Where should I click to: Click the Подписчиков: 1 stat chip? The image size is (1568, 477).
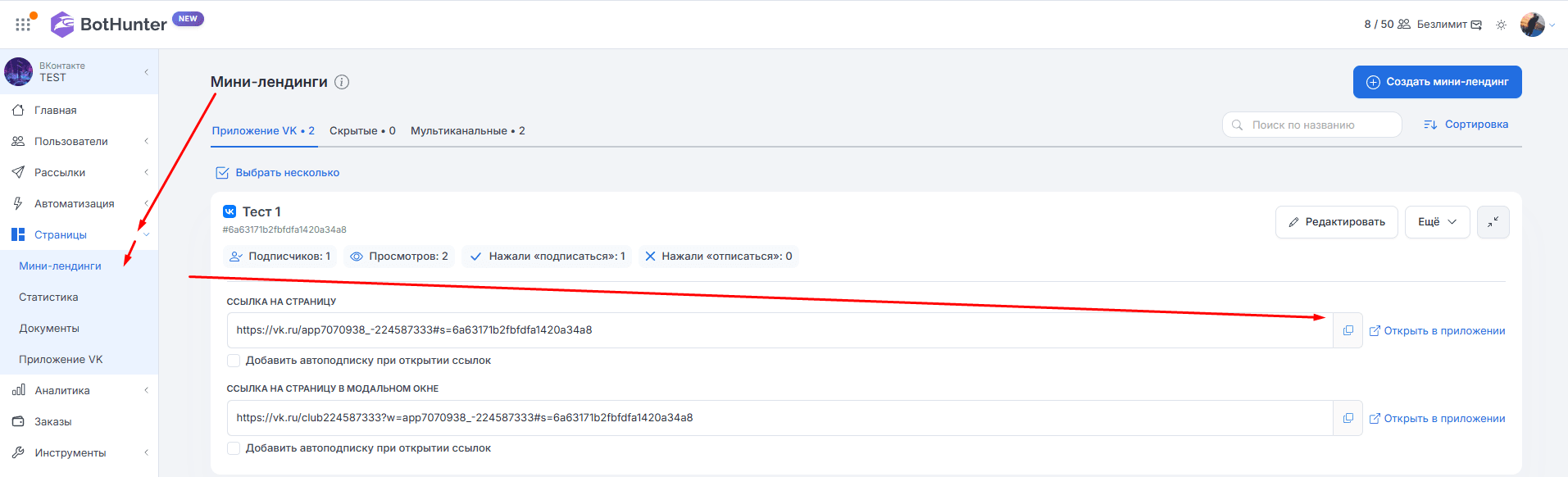pyautogui.click(x=280, y=257)
